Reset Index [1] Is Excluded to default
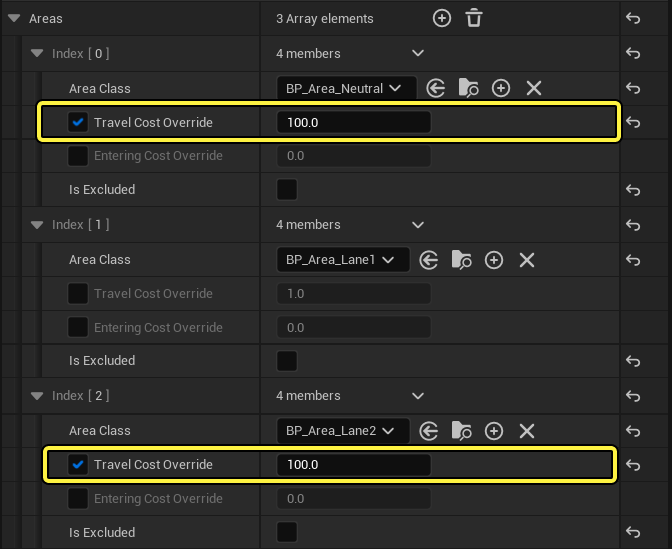Viewport: 672px width, 549px height. (633, 361)
